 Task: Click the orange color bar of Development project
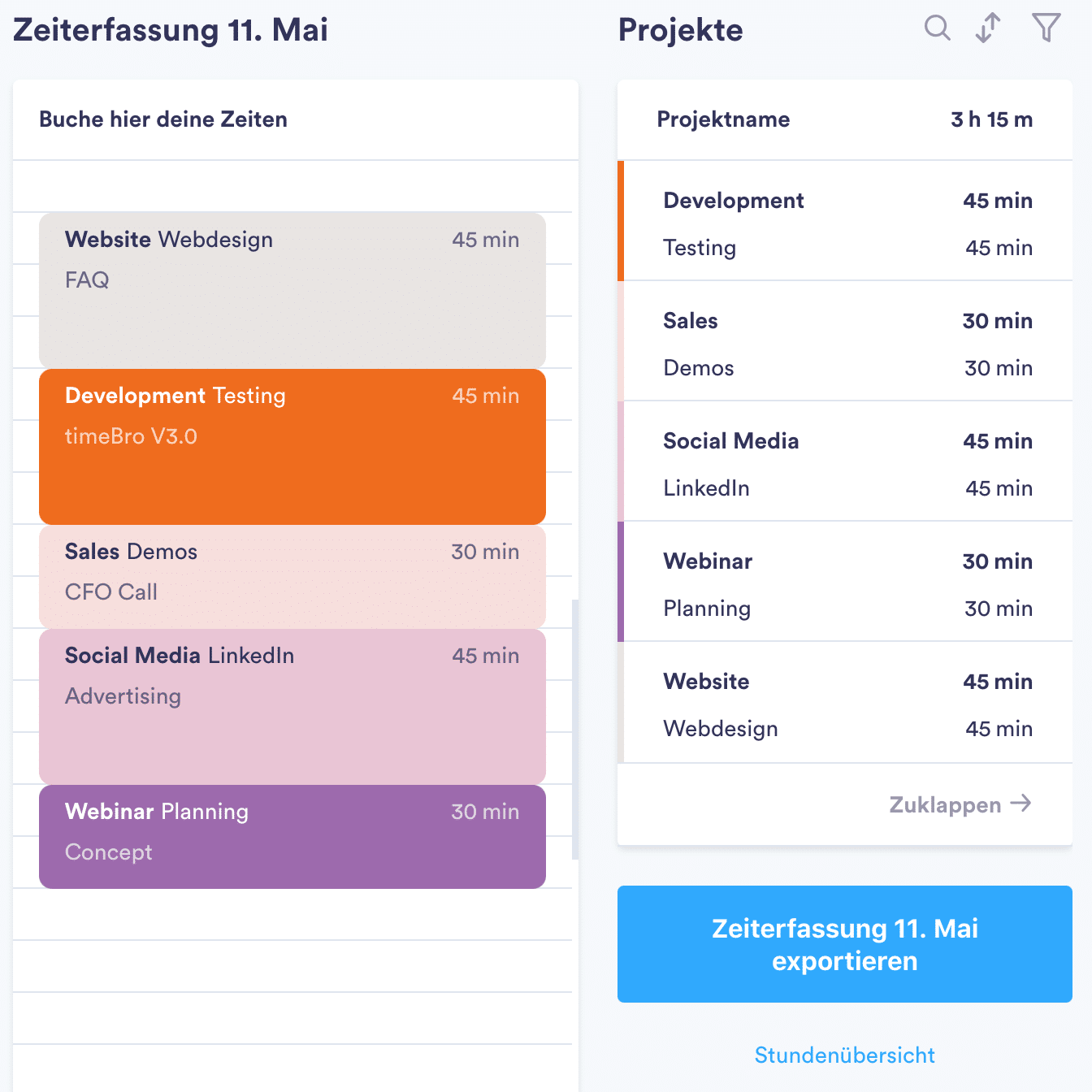pos(621,221)
